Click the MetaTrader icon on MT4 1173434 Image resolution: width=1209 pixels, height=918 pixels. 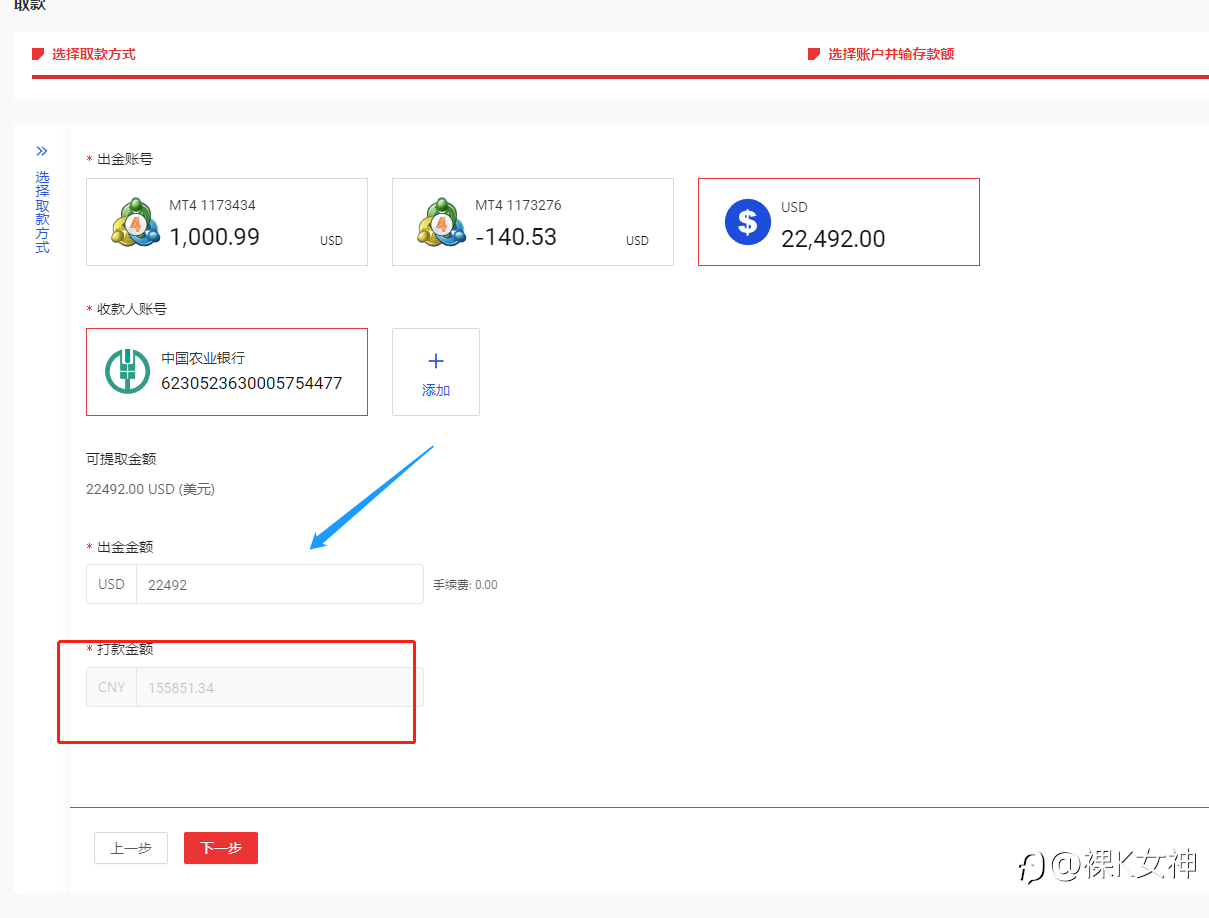pos(135,222)
